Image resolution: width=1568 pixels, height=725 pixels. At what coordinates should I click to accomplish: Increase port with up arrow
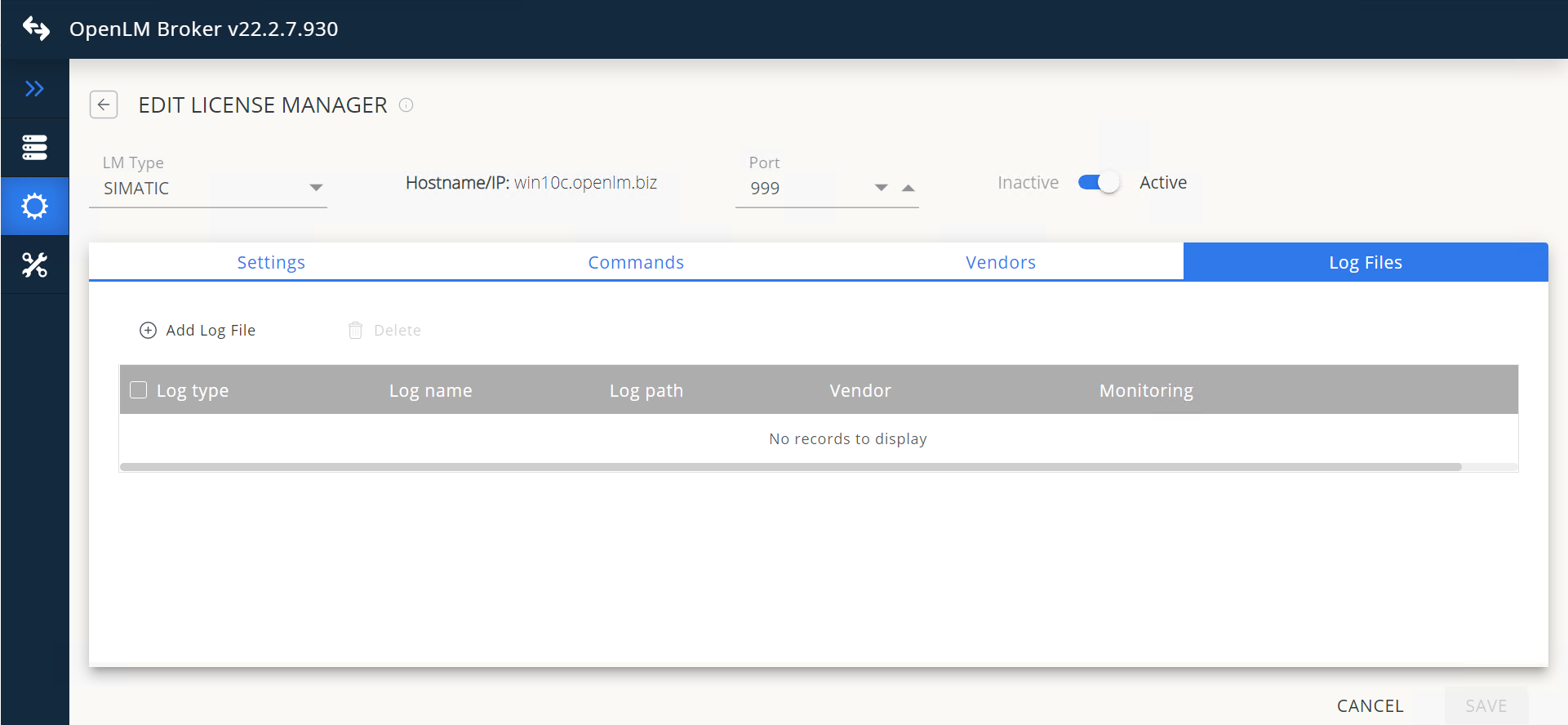[908, 188]
